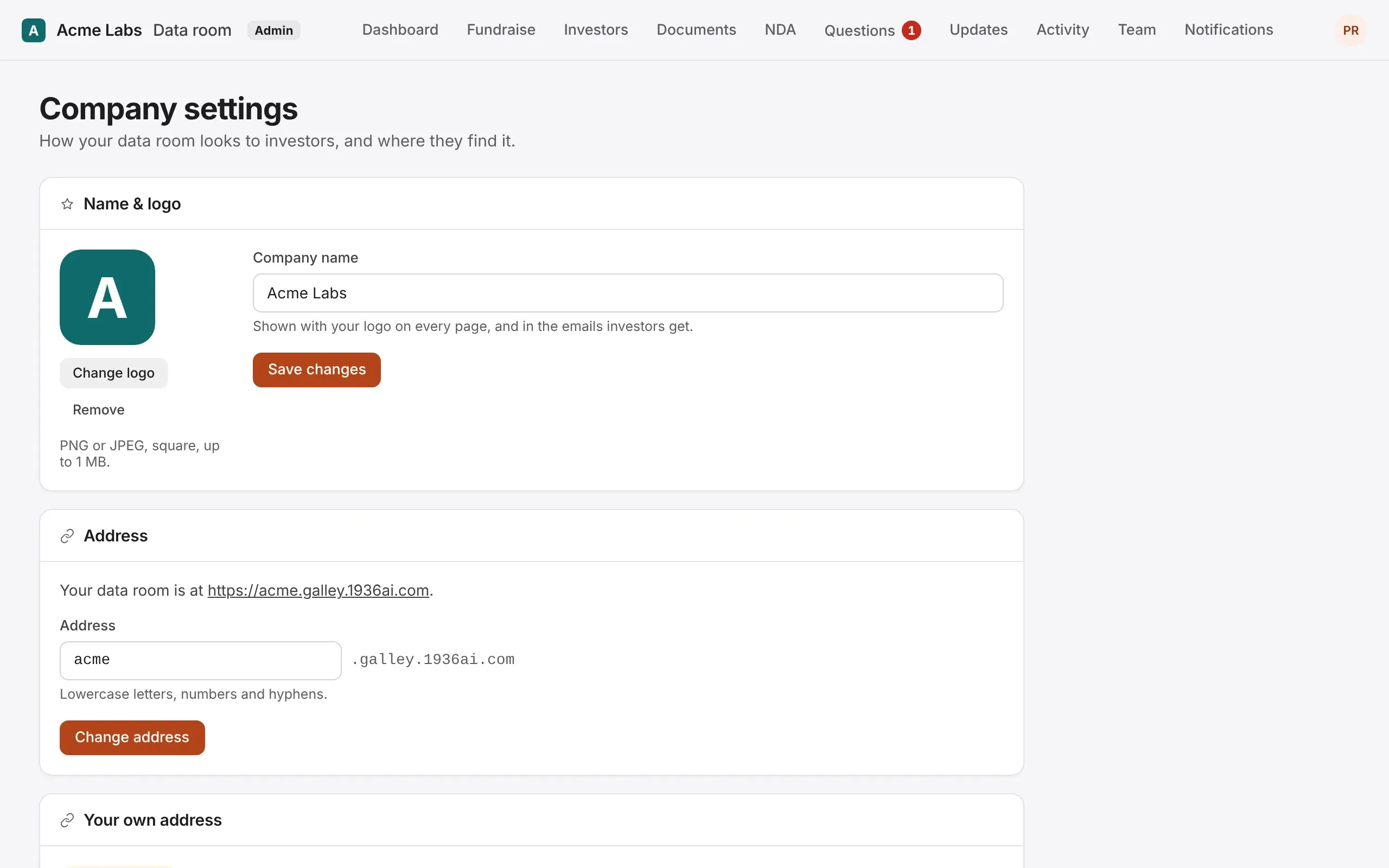
Task: Open the Team tab
Action: 1137,30
